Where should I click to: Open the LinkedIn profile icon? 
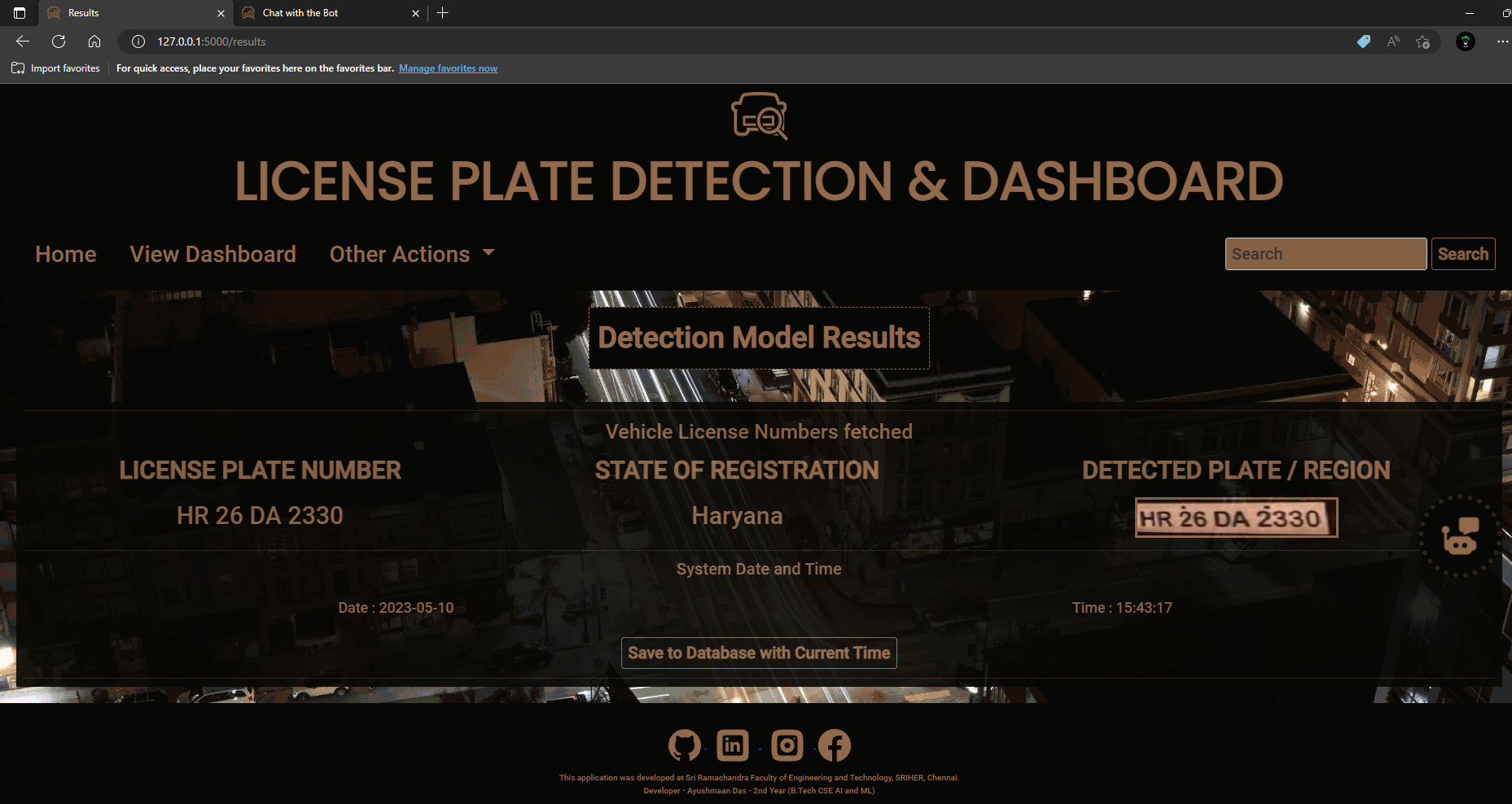click(732, 745)
